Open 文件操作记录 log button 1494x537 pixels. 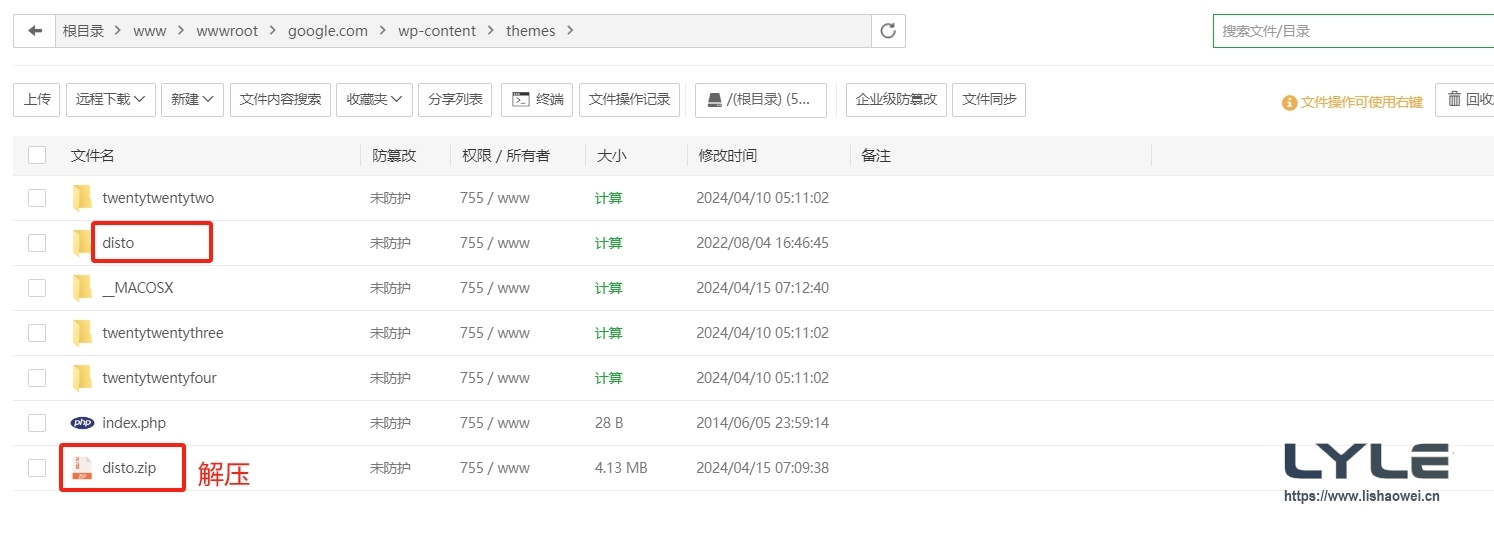[629, 100]
